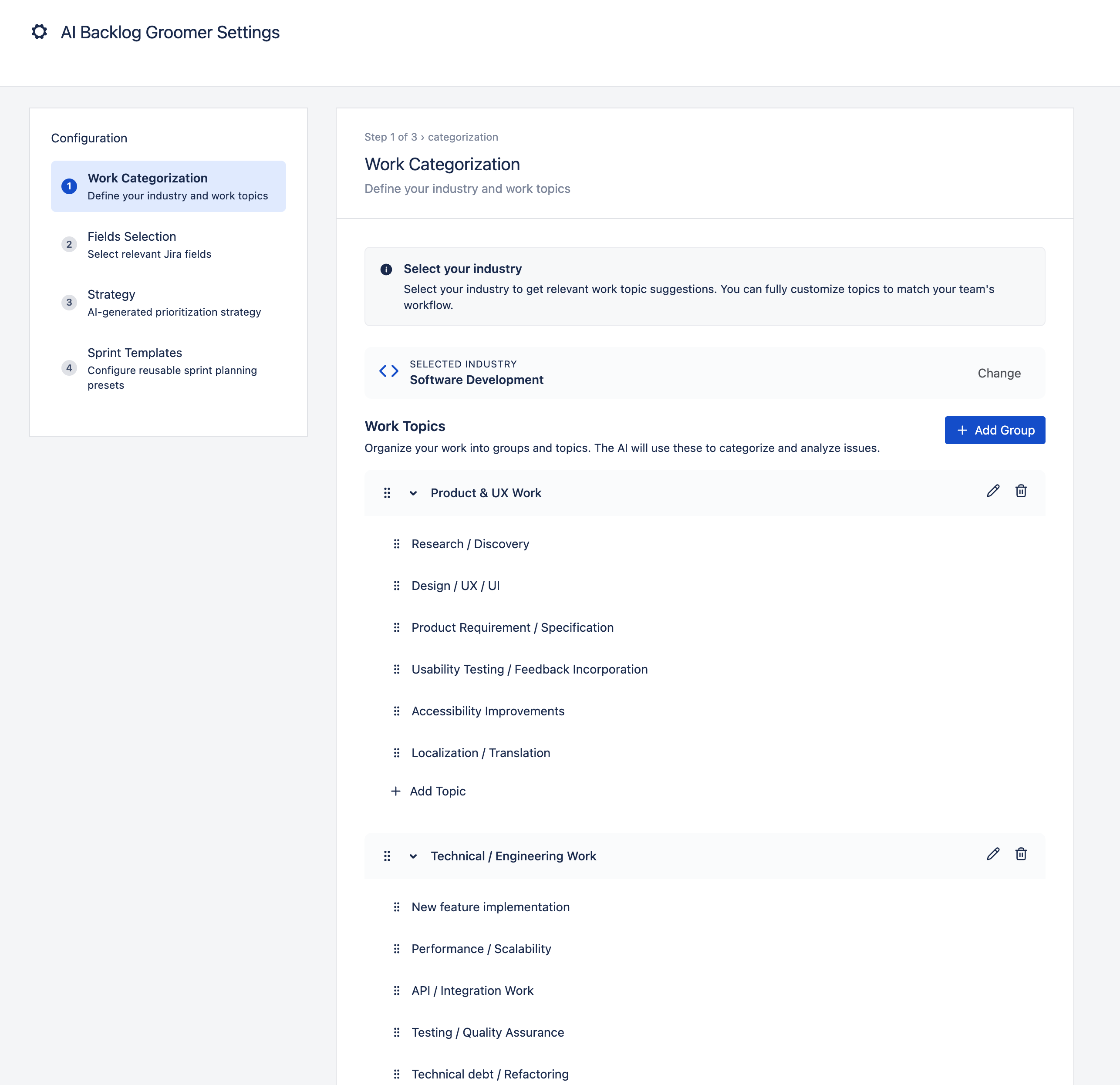Click drag handle beside Research / Discovery topic

pyautogui.click(x=397, y=544)
